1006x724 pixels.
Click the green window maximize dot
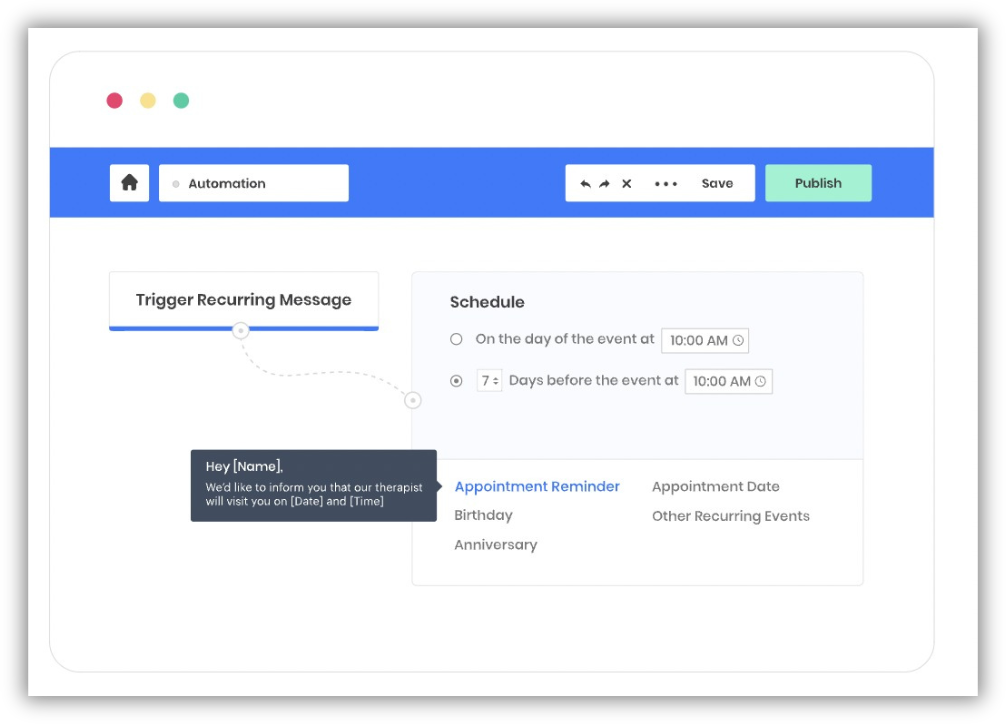click(x=181, y=100)
